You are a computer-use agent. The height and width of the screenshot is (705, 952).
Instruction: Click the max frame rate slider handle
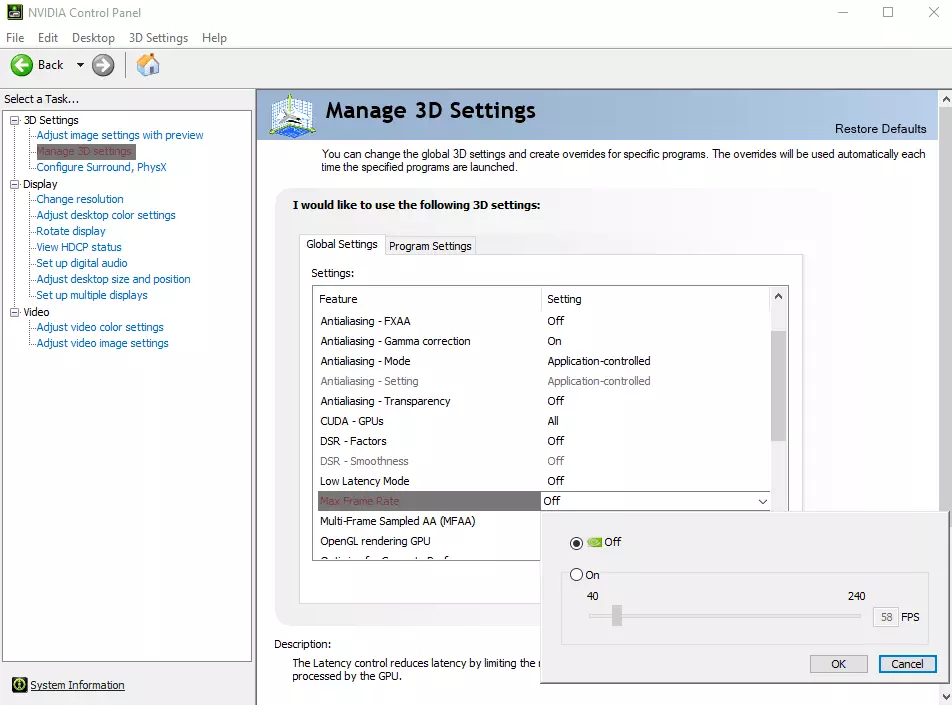[x=617, y=616]
